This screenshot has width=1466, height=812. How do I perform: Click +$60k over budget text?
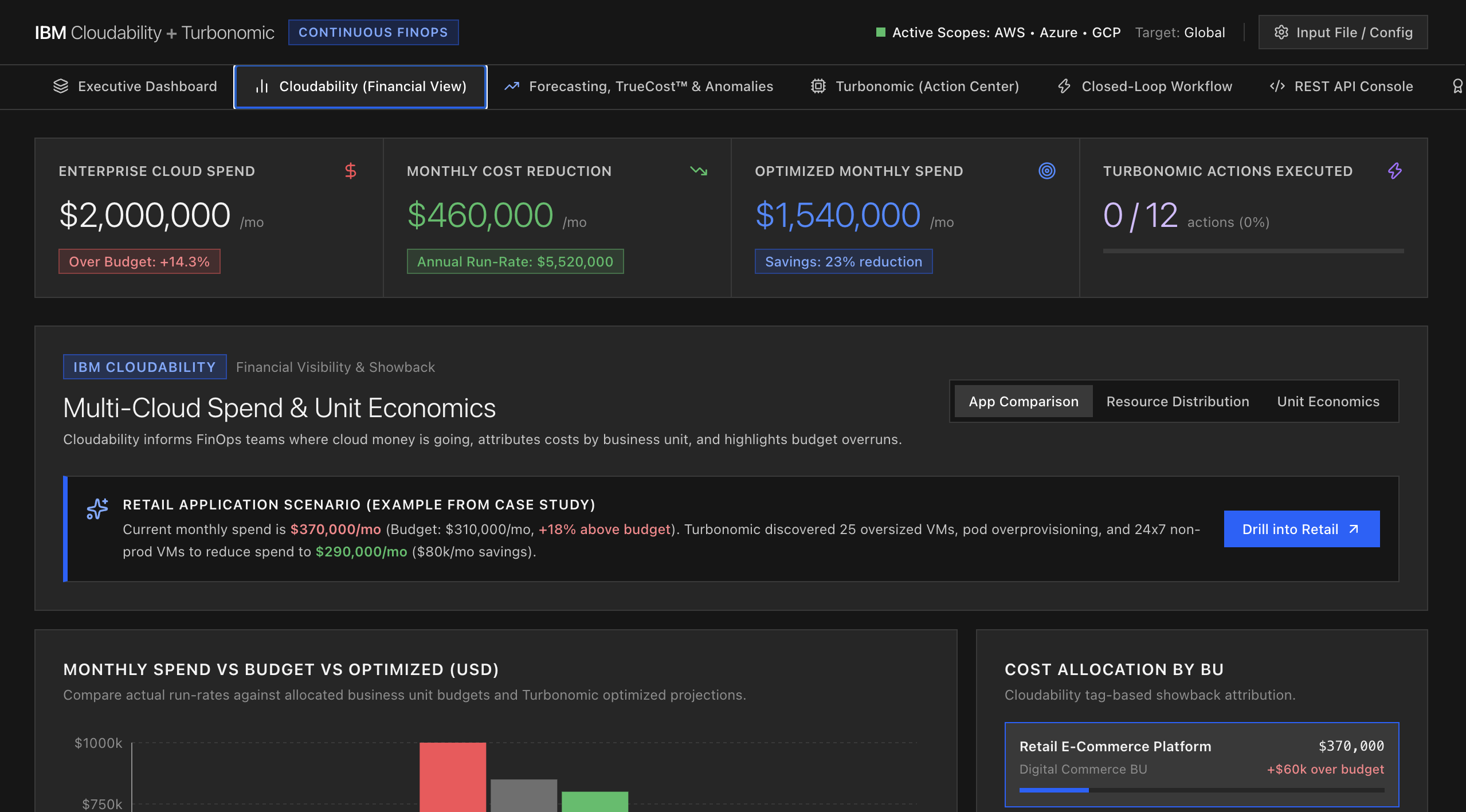click(1325, 769)
